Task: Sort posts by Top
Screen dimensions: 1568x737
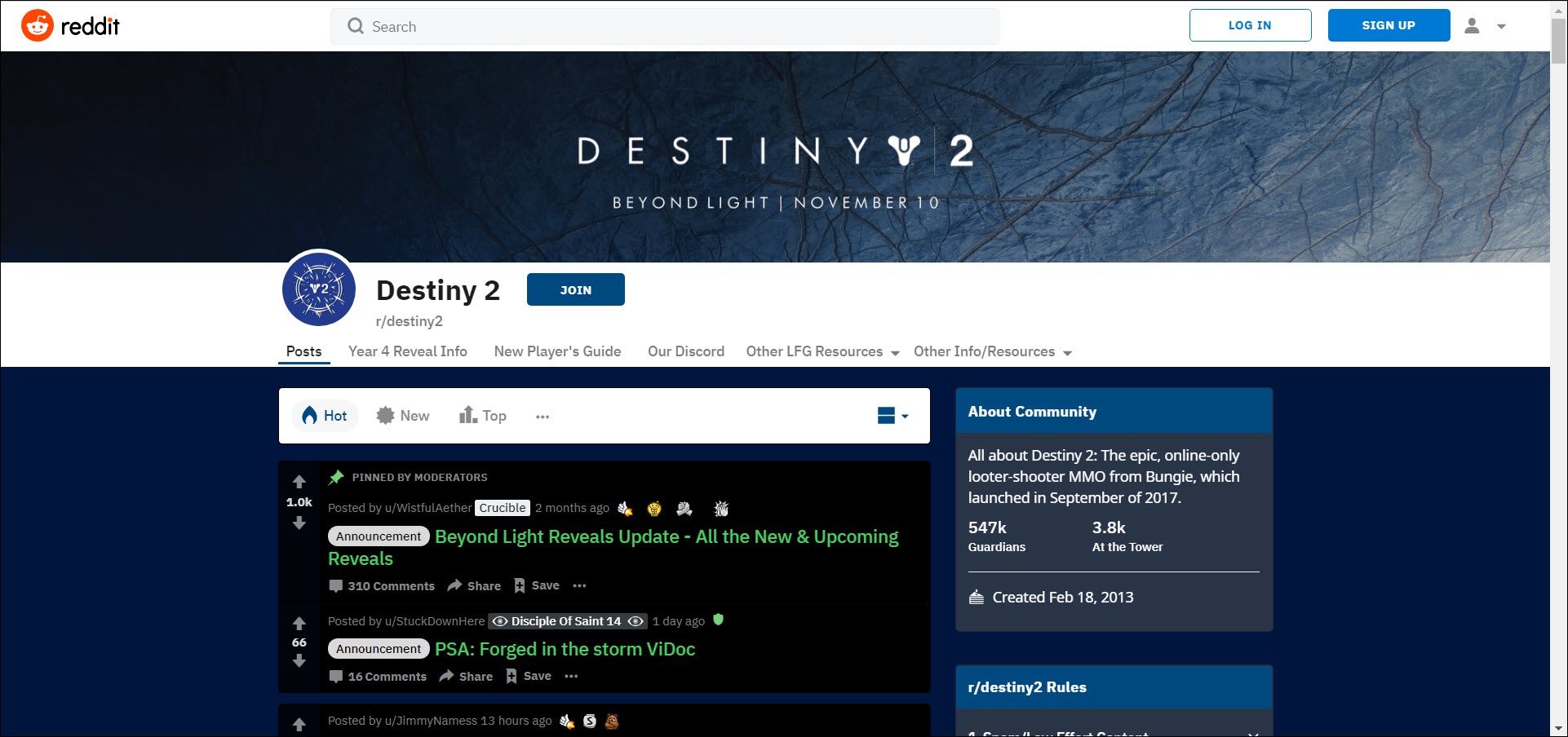Action: pyautogui.click(x=483, y=416)
